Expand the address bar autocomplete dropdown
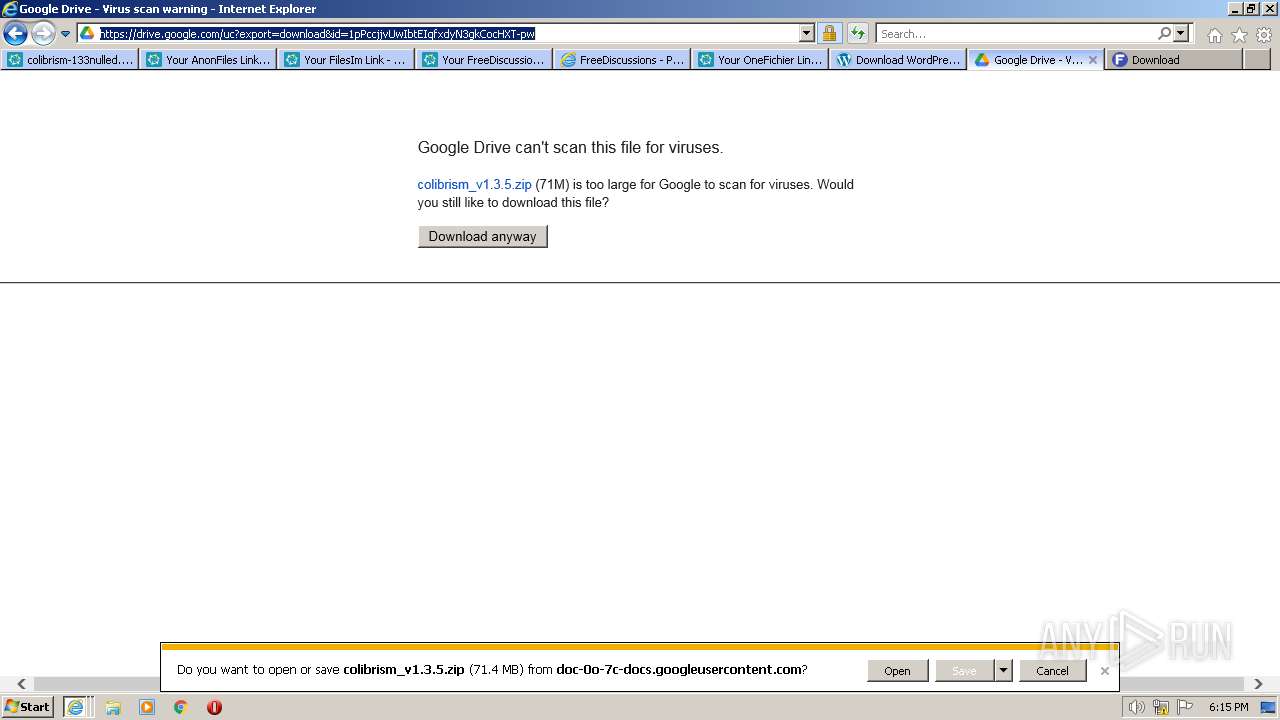The height and width of the screenshot is (720, 1280). 807,33
